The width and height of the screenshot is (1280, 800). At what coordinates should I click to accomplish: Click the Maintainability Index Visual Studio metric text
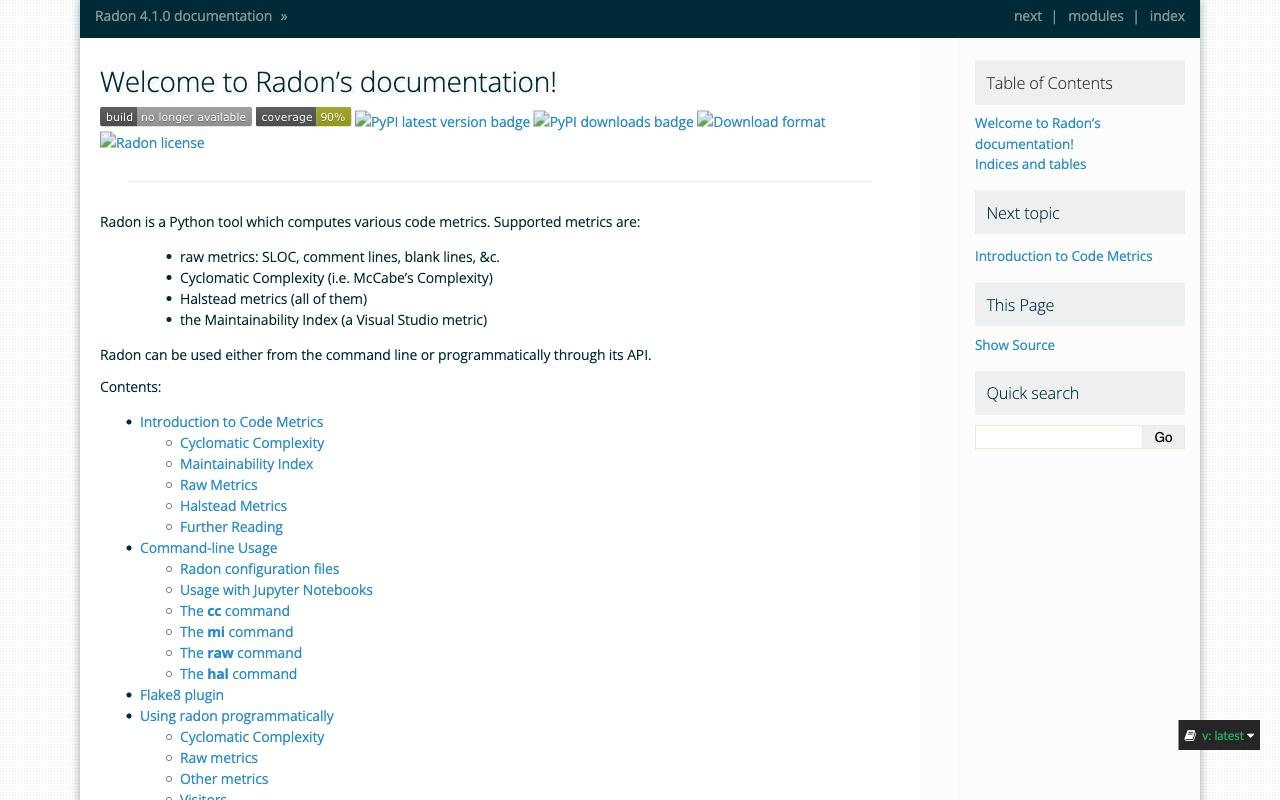click(x=333, y=320)
